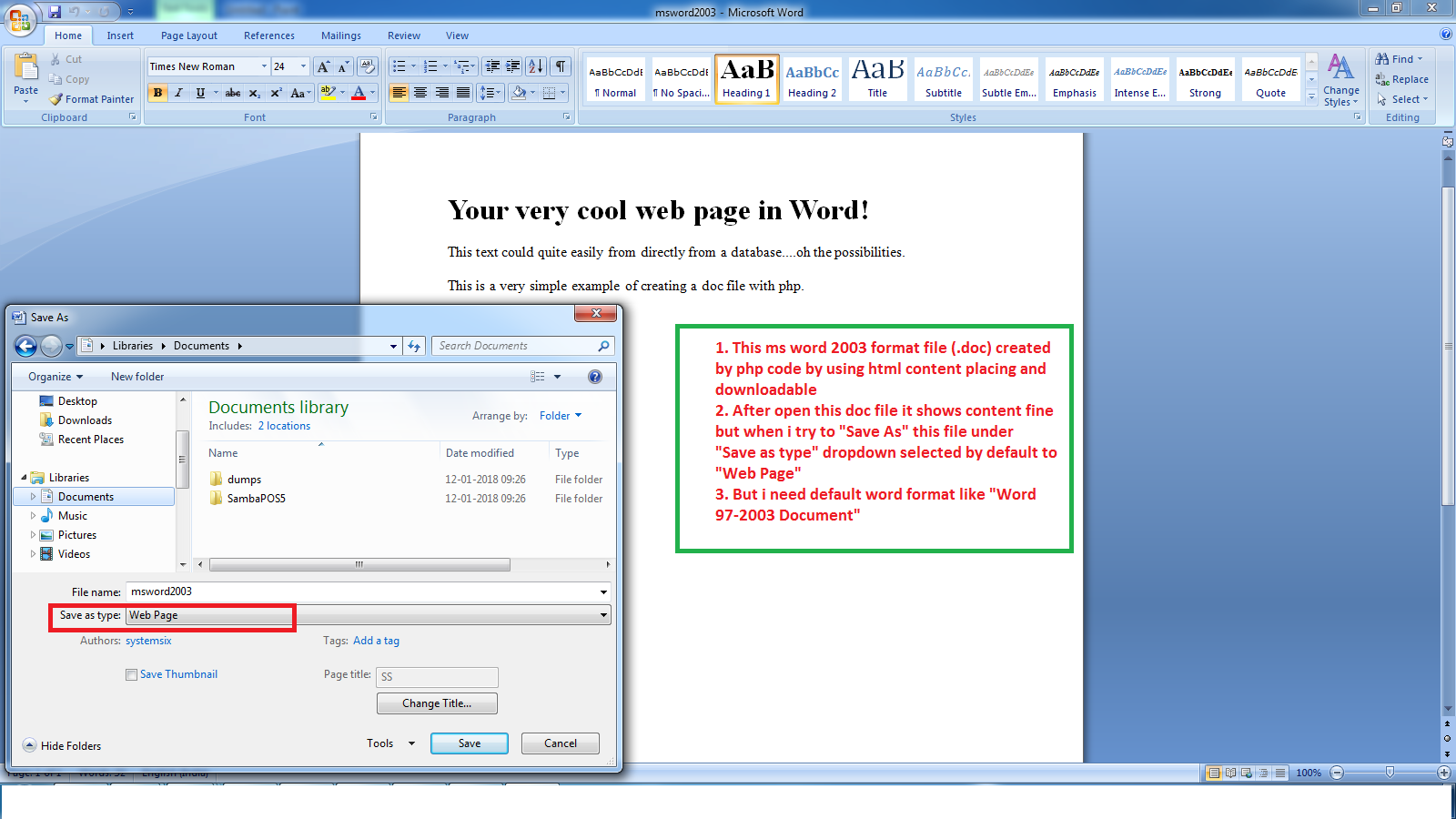
Task: Switch to the References tab
Action: (x=269, y=35)
